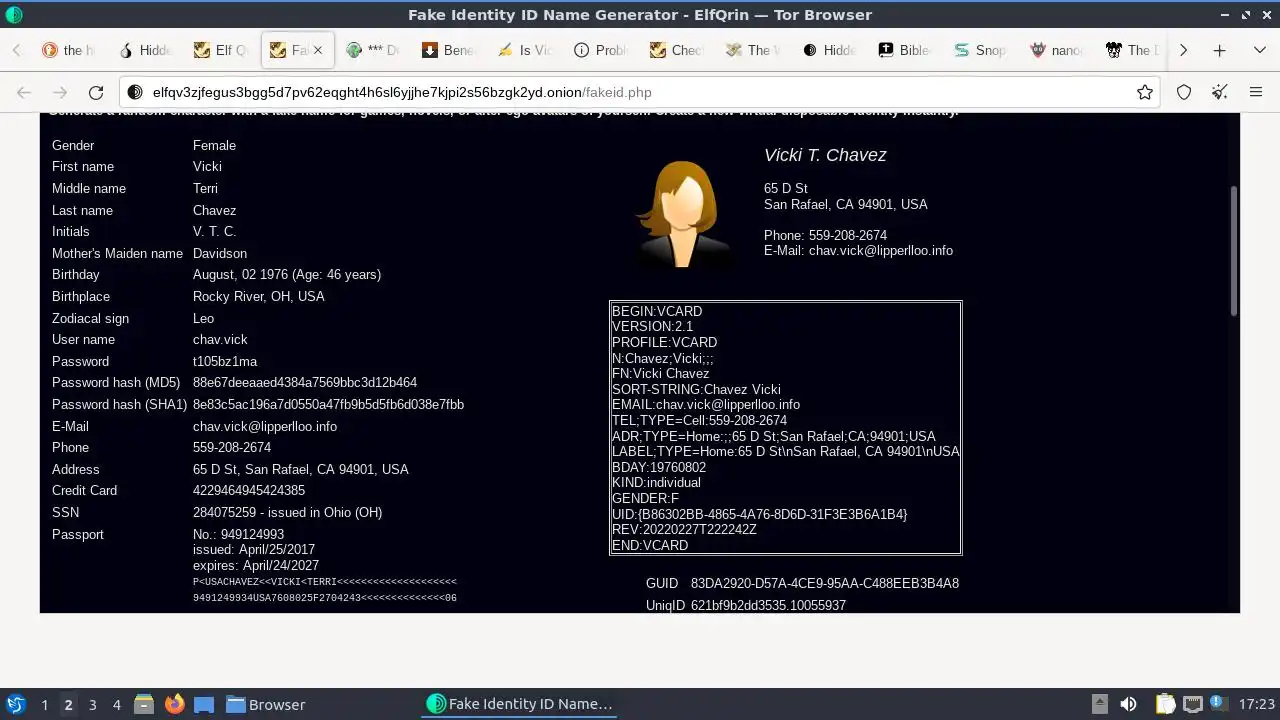Close the active Fake Identity tab
This screenshot has height=720, width=1280.
[x=318, y=50]
